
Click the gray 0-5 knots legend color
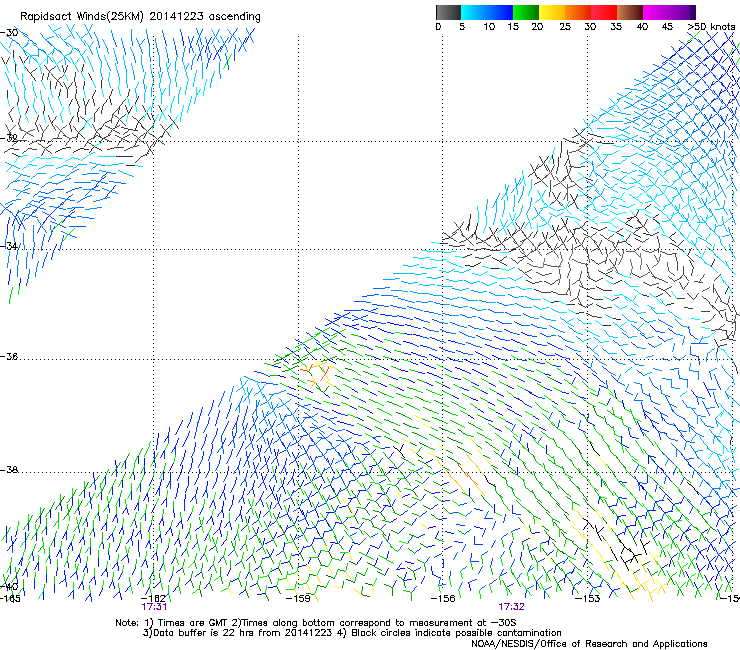tap(449, 12)
